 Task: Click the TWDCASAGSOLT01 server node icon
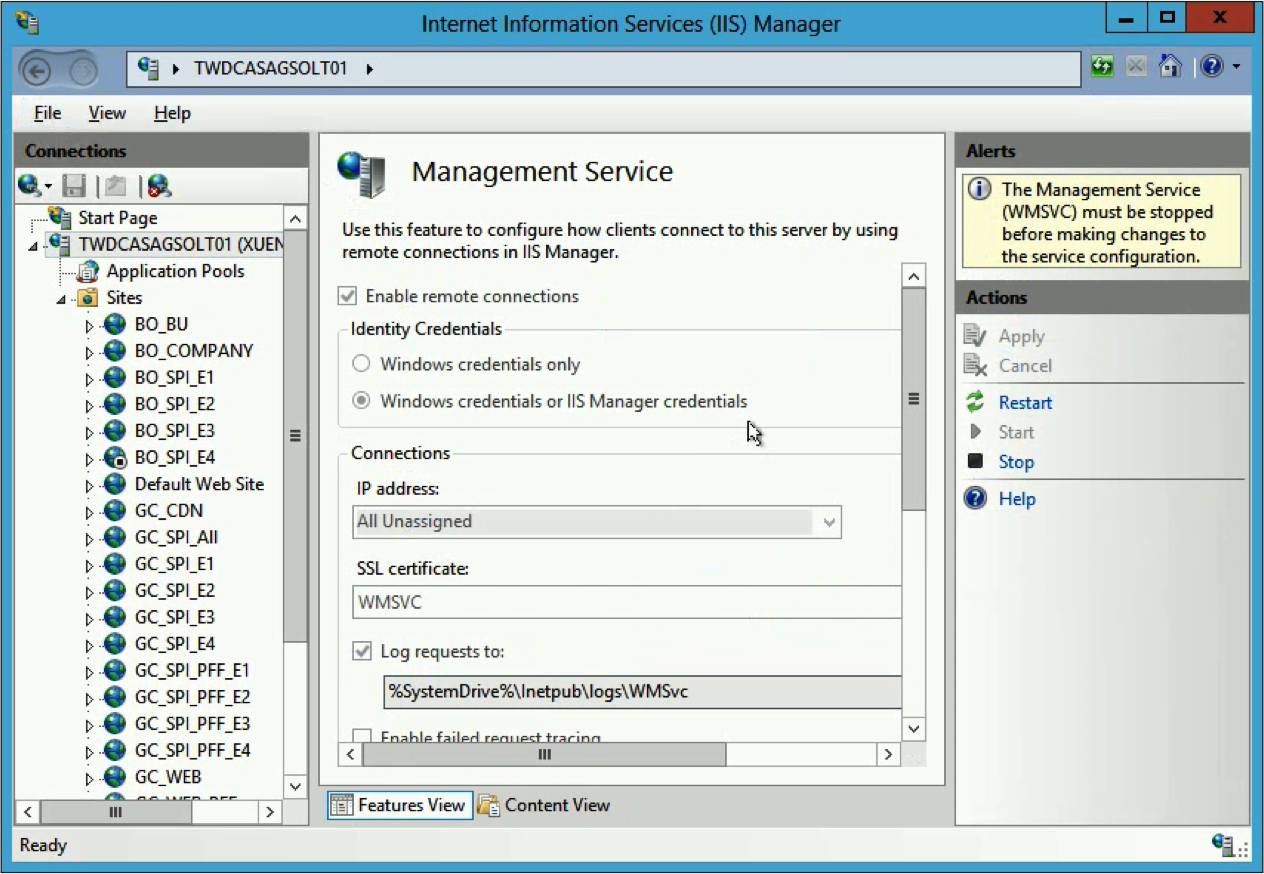(60, 244)
